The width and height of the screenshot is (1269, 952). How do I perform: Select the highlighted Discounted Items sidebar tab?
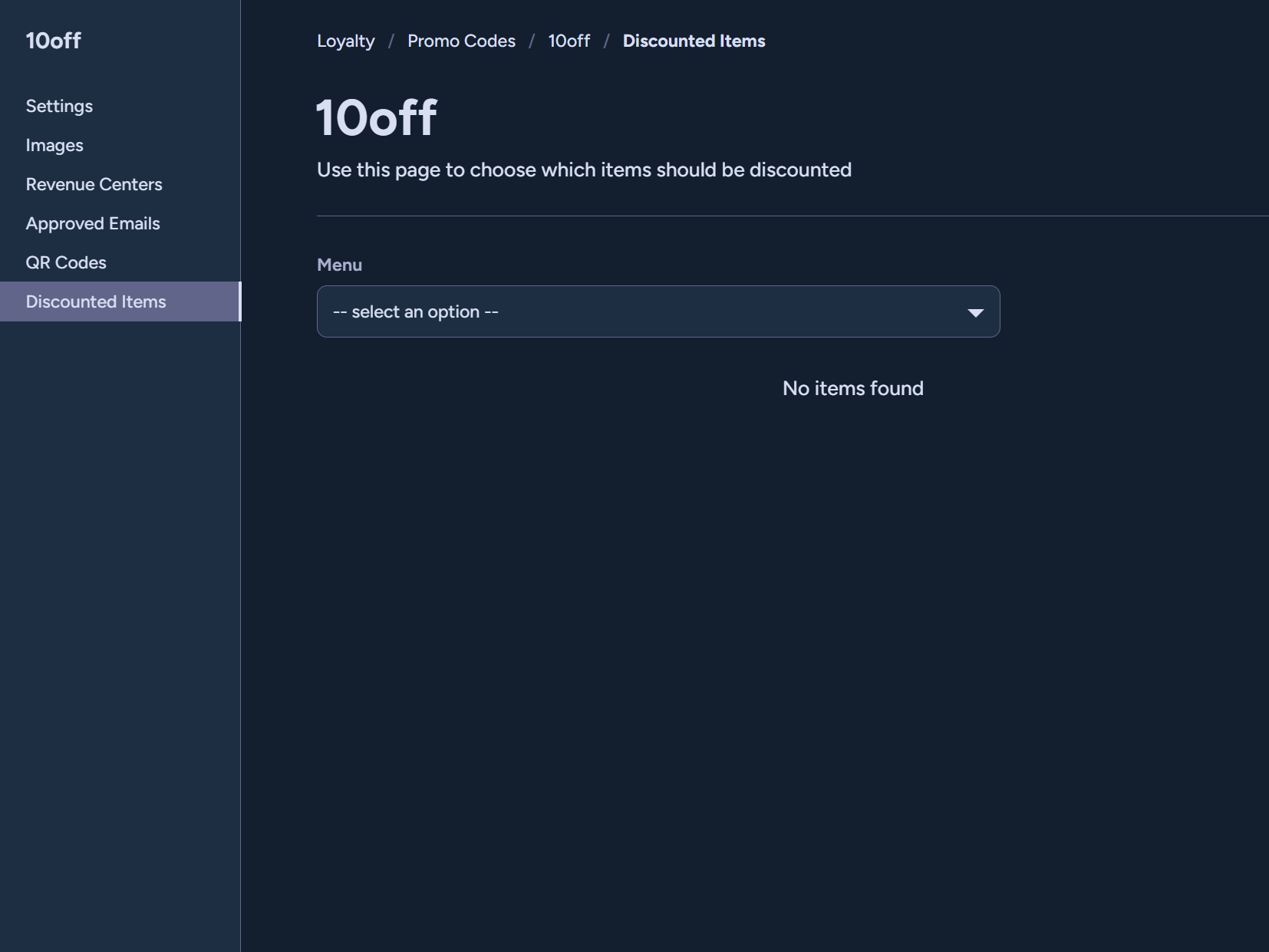[x=120, y=301]
